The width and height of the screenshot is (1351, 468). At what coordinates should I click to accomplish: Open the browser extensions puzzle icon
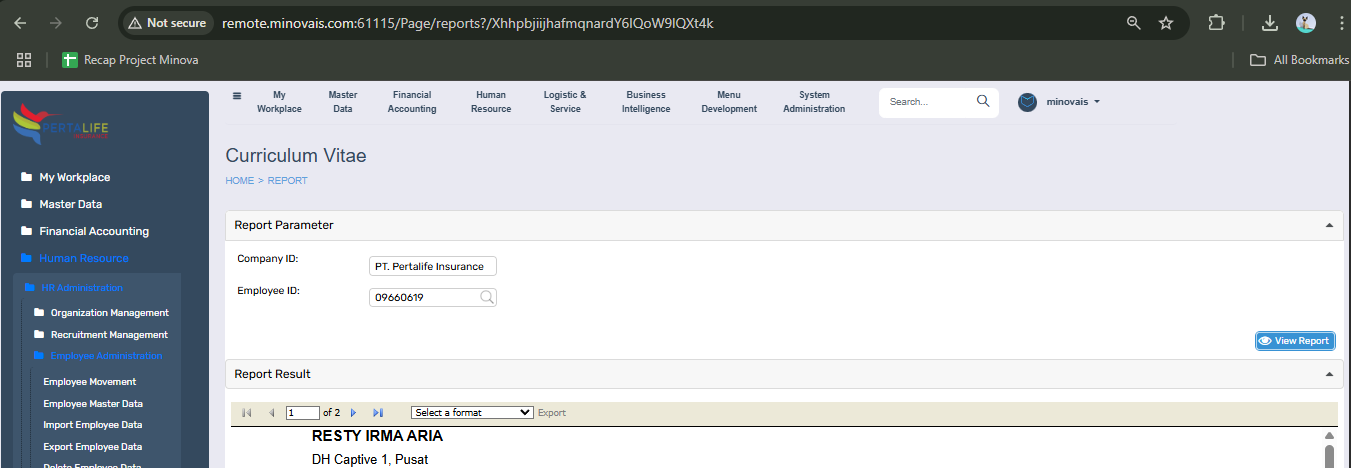pyautogui.click(x=1217, y=22)
